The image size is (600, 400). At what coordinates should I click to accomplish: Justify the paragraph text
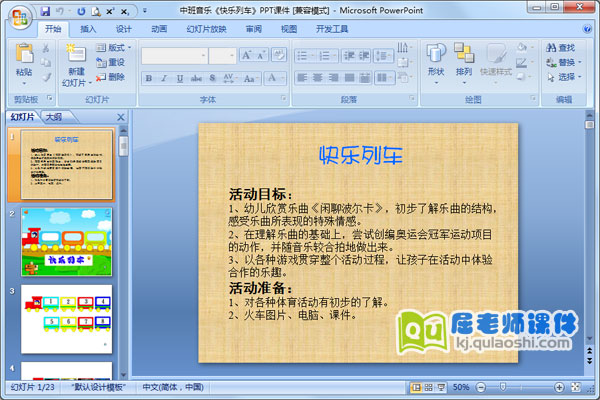[349, 78]
